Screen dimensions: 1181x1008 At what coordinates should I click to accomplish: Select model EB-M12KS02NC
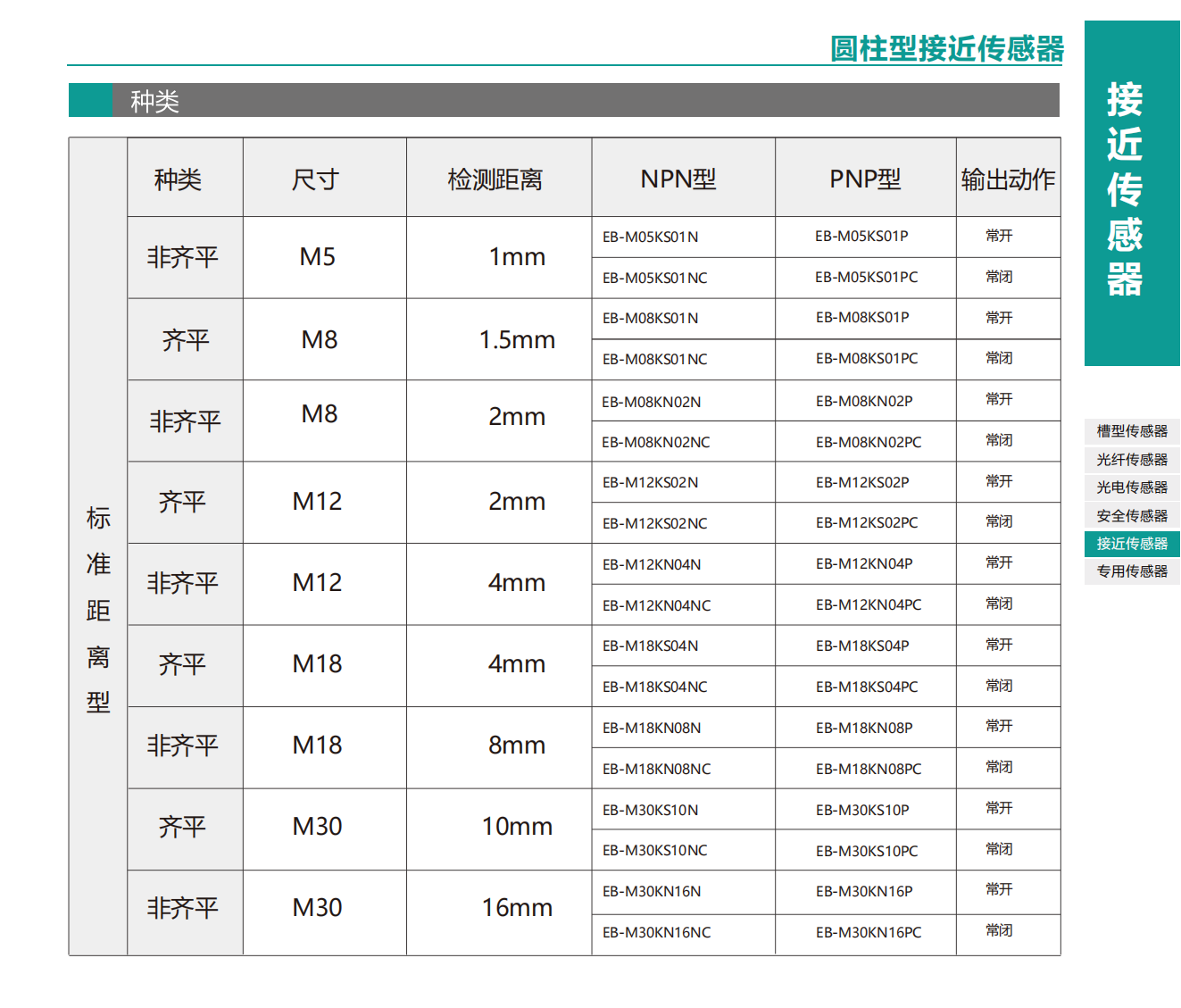654,523
